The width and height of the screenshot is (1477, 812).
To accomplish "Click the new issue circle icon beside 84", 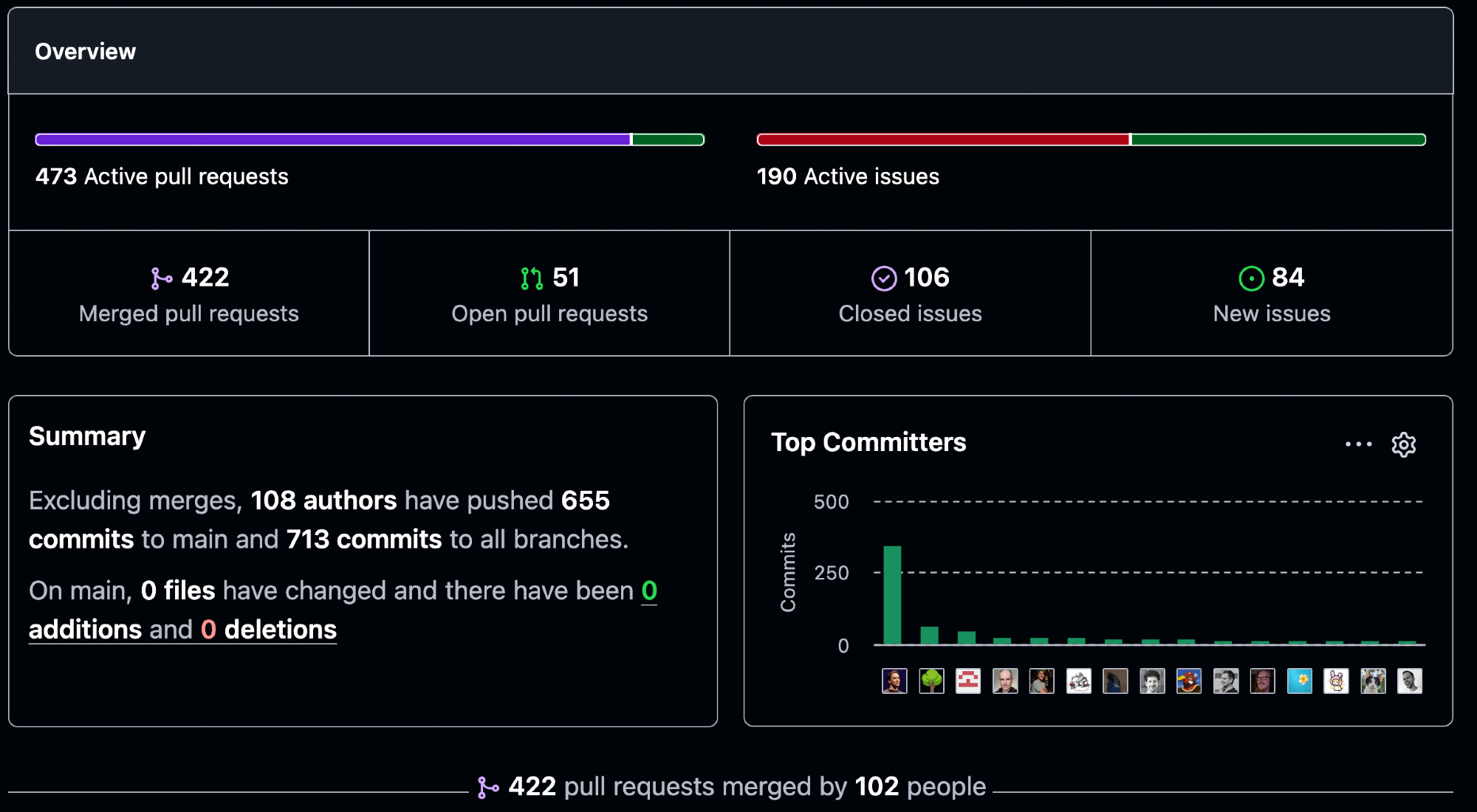I will coord(1251,278).
